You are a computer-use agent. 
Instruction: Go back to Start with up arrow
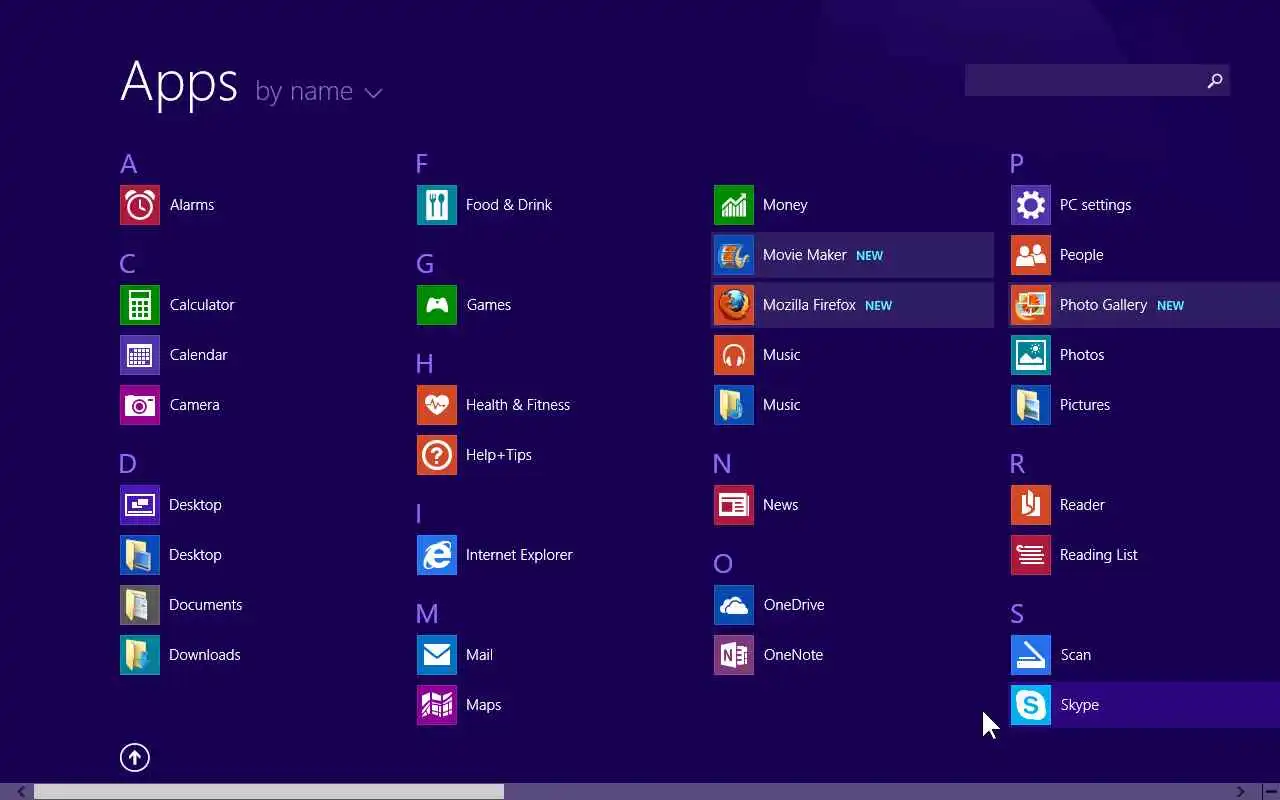135,758
